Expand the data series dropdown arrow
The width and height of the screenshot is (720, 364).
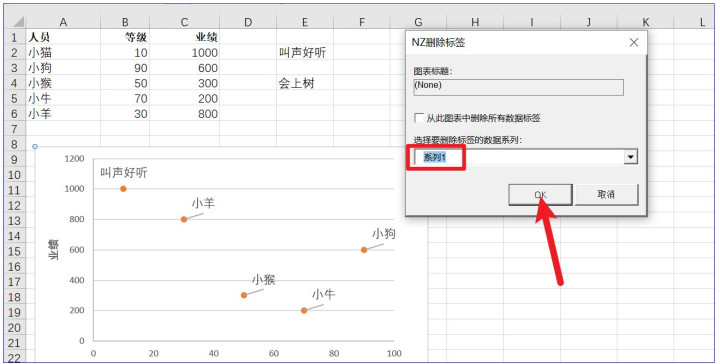point(631,157)
